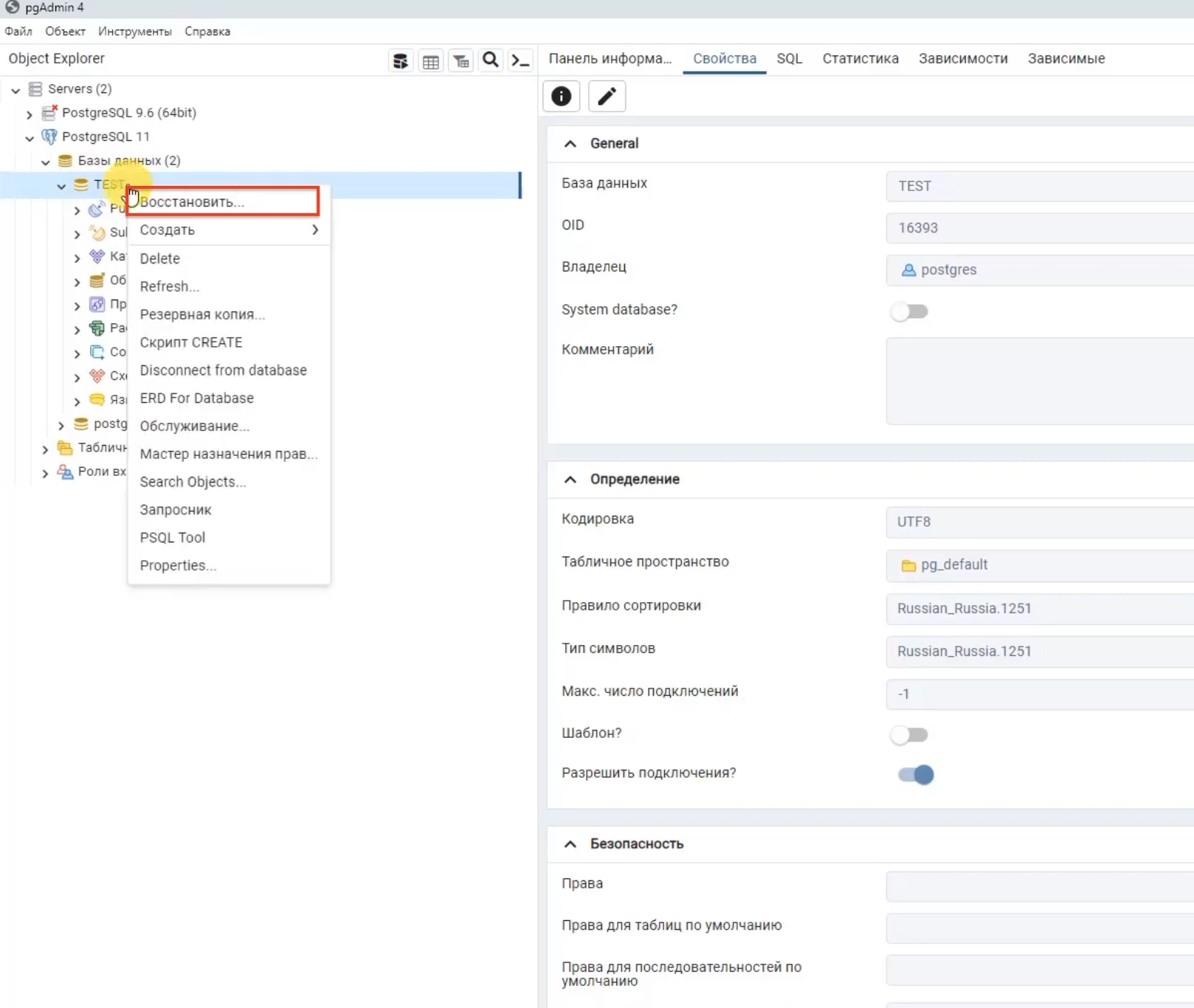Select the pencil edit icon in the properties panel
Screen dimensions: 1194x1008
tap(607, 96)
